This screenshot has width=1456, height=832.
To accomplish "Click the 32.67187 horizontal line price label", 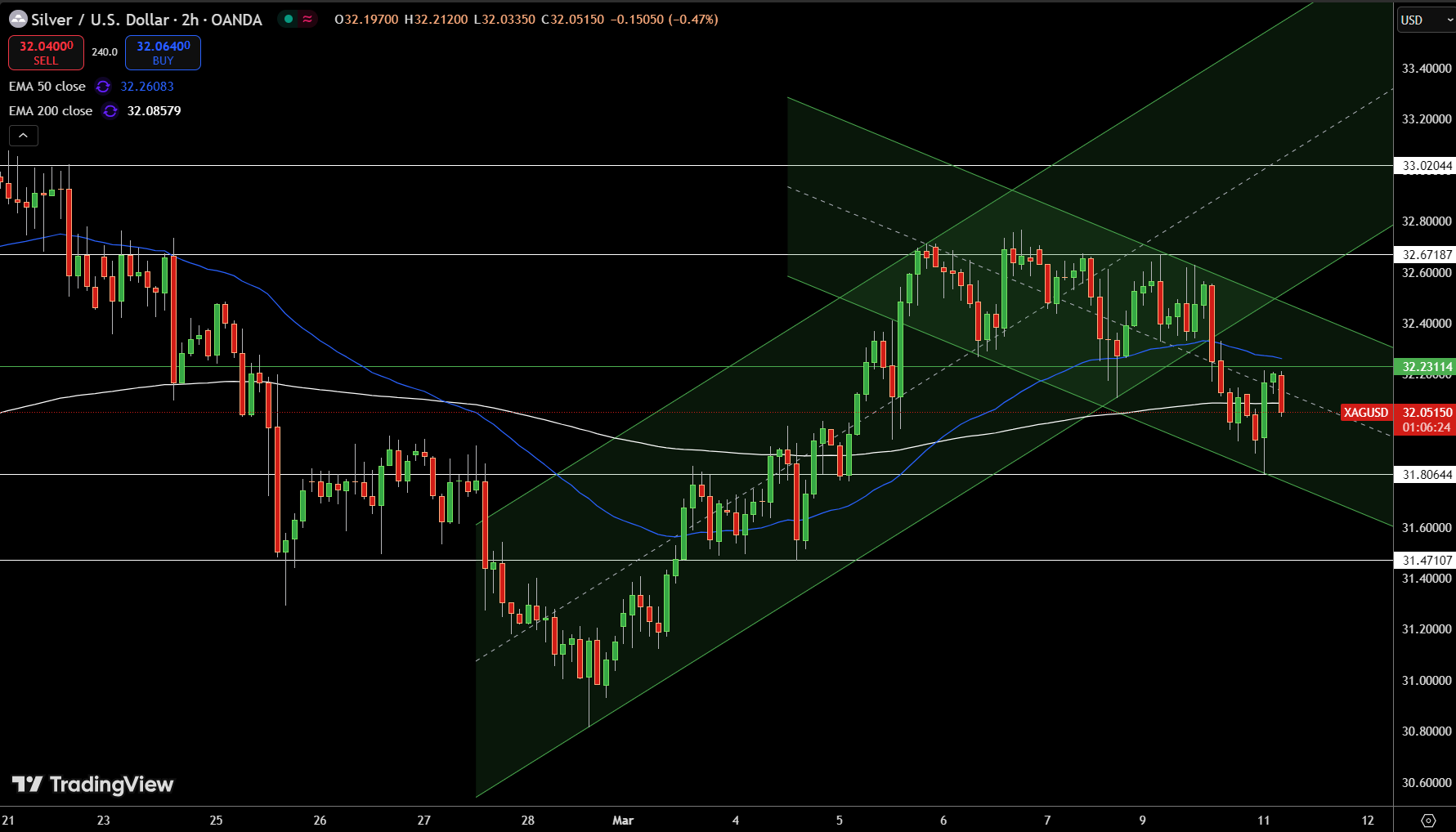I will [1427, 255].
